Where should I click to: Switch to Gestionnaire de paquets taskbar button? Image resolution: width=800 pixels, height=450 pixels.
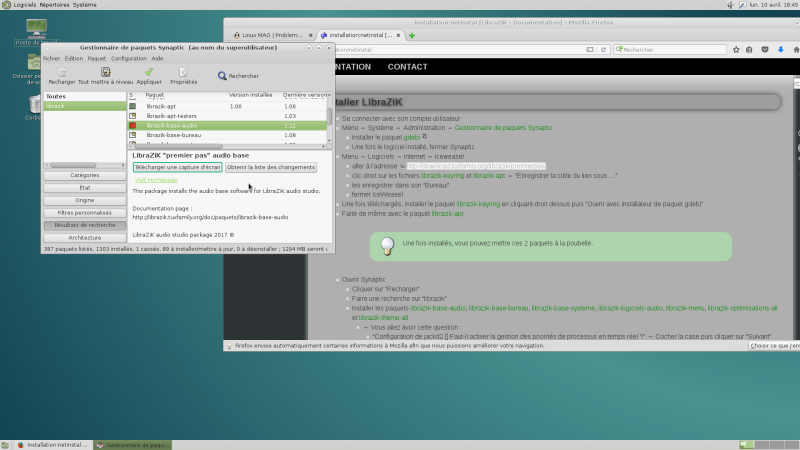[133, 445]
